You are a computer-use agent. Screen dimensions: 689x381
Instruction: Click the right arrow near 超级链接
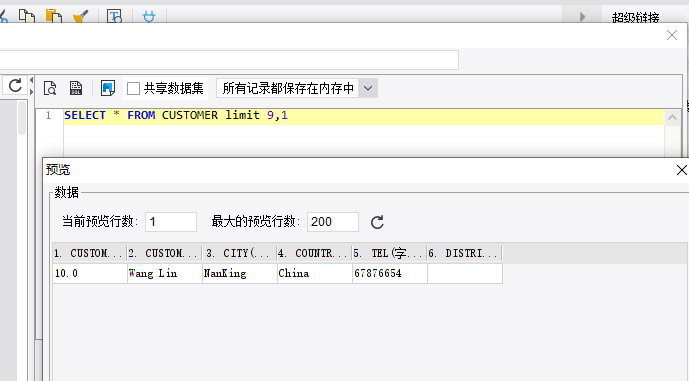[582, 17]
